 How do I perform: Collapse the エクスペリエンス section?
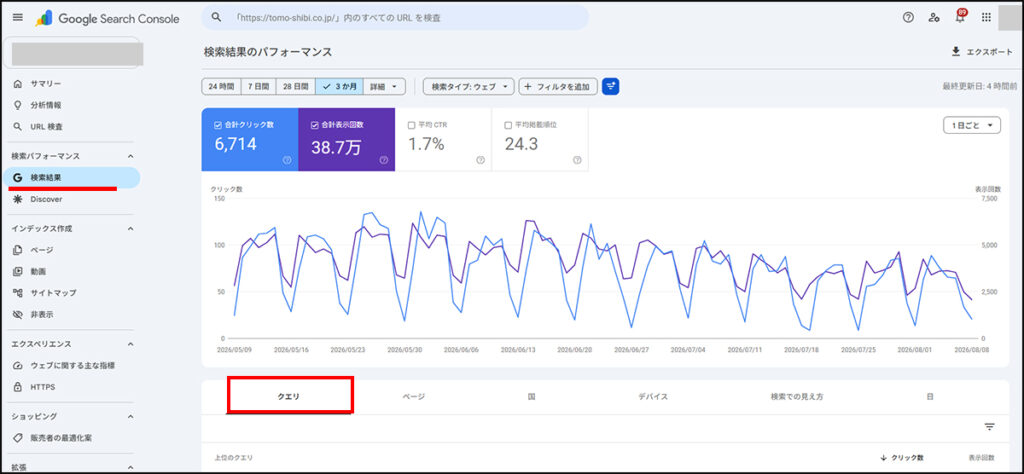[129, 343]
